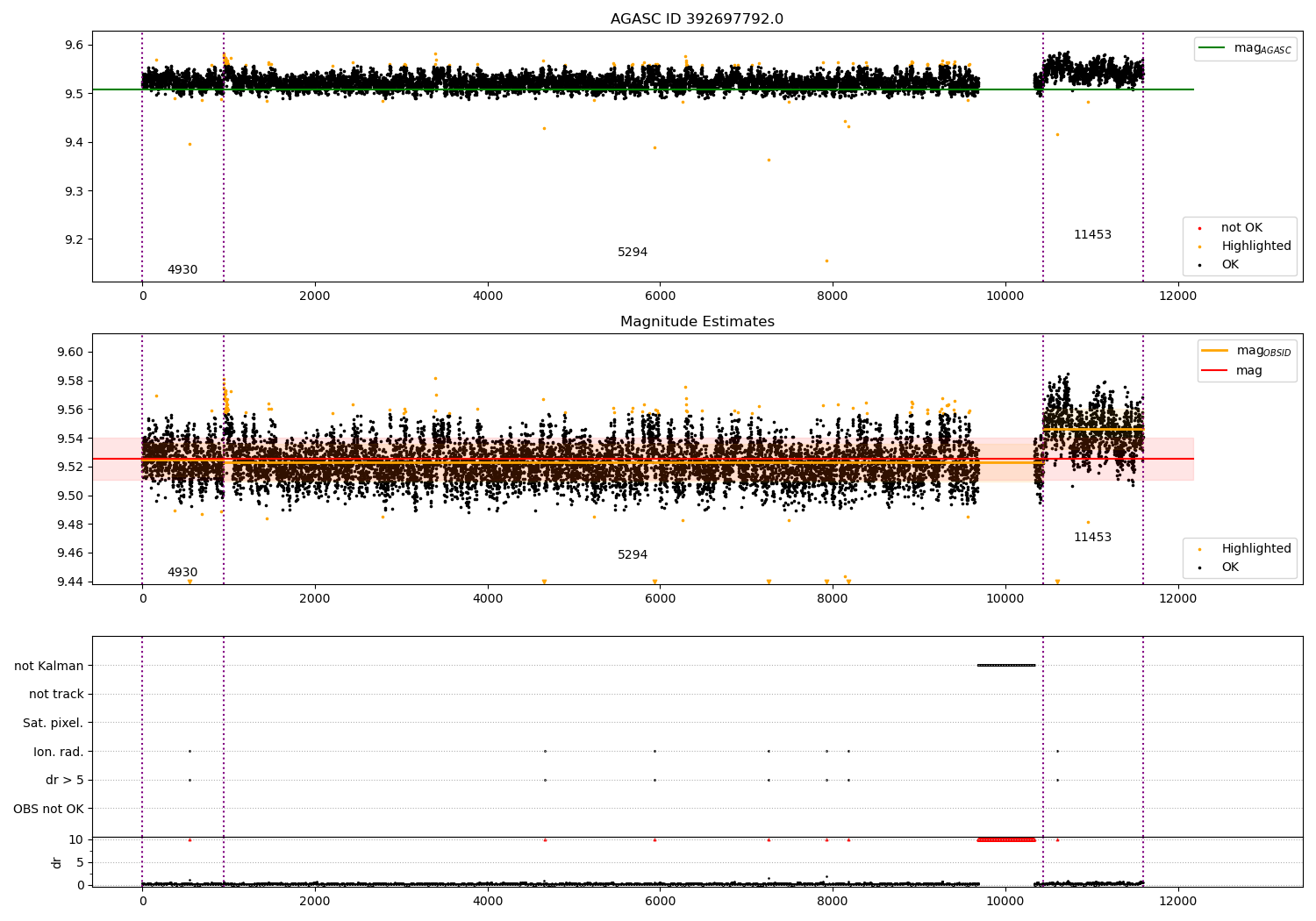1316x921 pixels.
Task: Click OBSID annotation 5294 in the AGASC ID plot
Action: coord(633,253)
